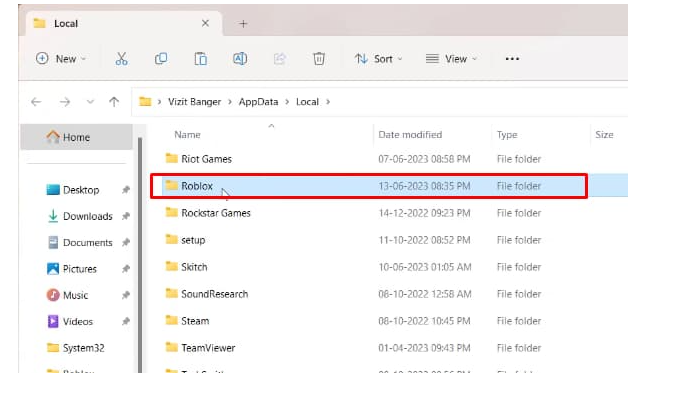Select AppData in the breadcrumb path
This screenshot has width=698, height=393.
pos(258,102)
